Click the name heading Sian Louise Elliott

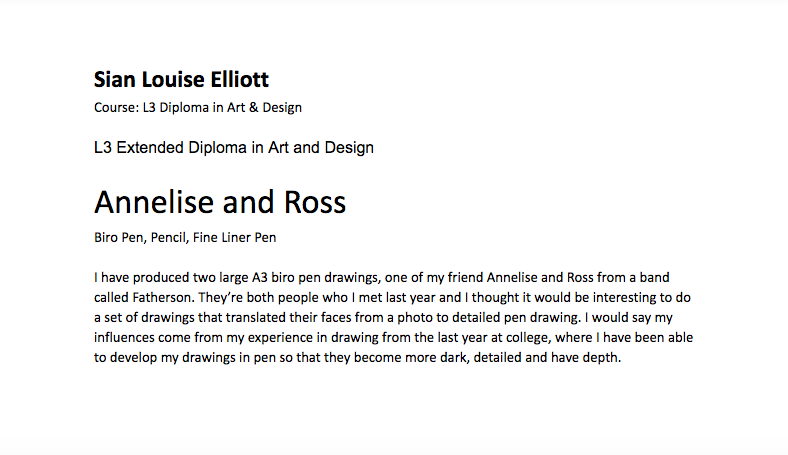tap(181, 79)
